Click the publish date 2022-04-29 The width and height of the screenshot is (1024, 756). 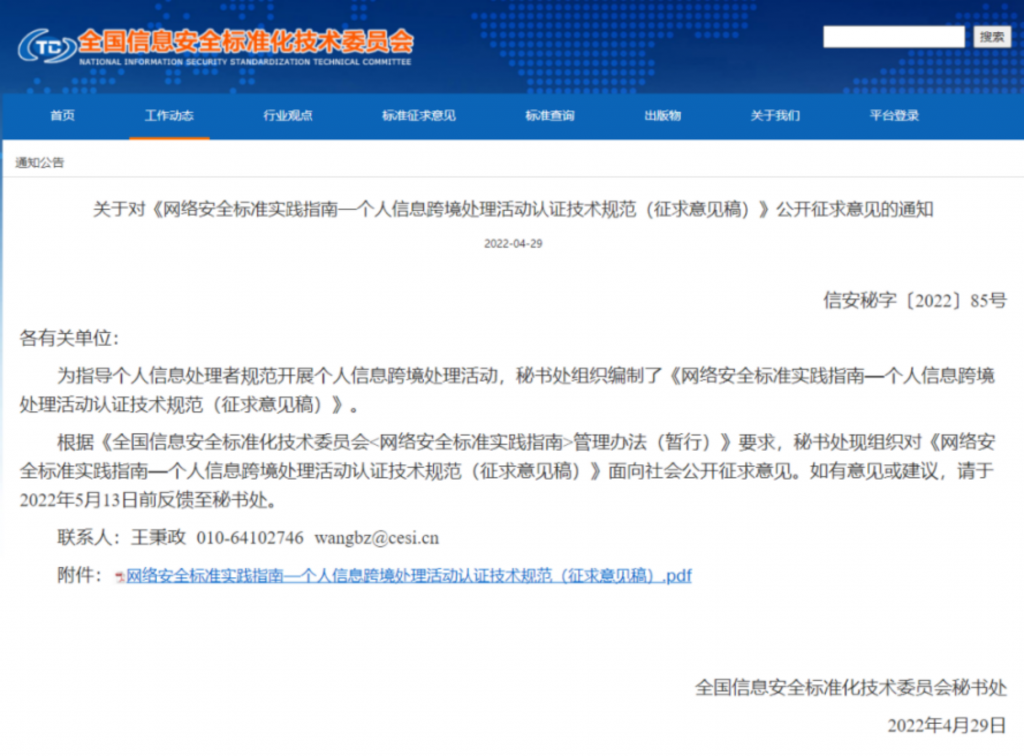coord(513,244)
